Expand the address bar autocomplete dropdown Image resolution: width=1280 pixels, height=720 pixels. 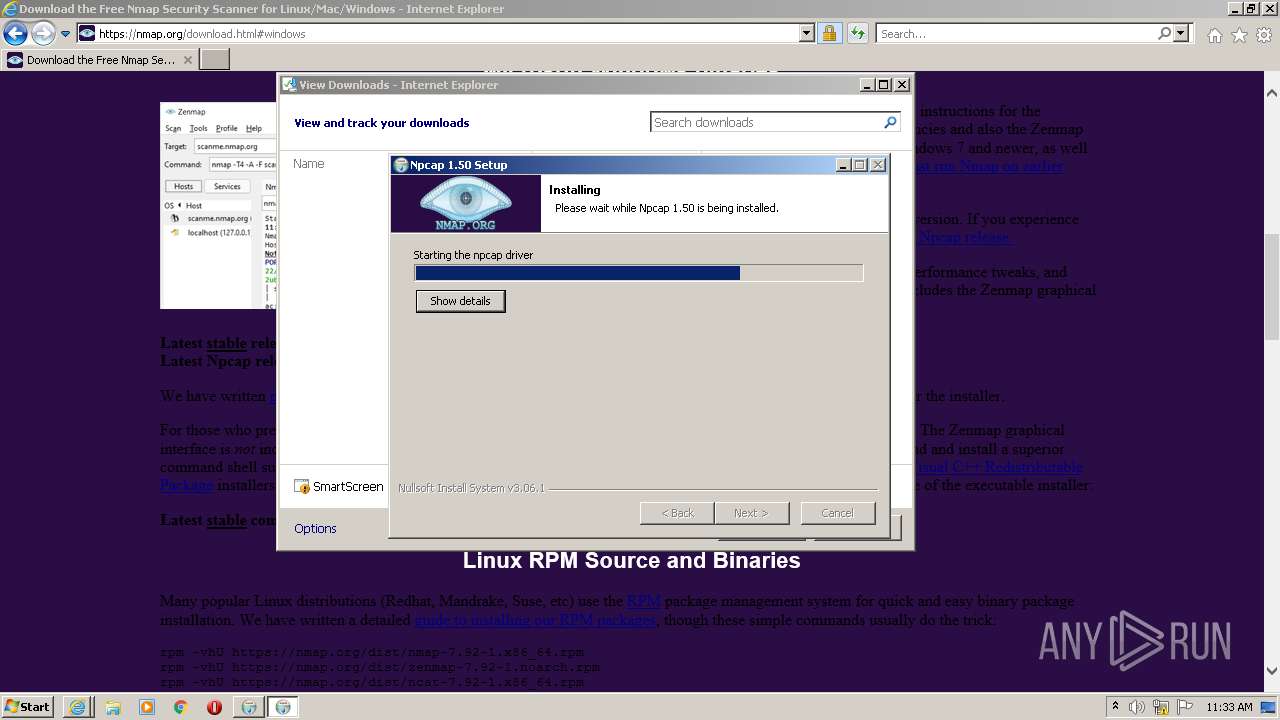point(807,33)
